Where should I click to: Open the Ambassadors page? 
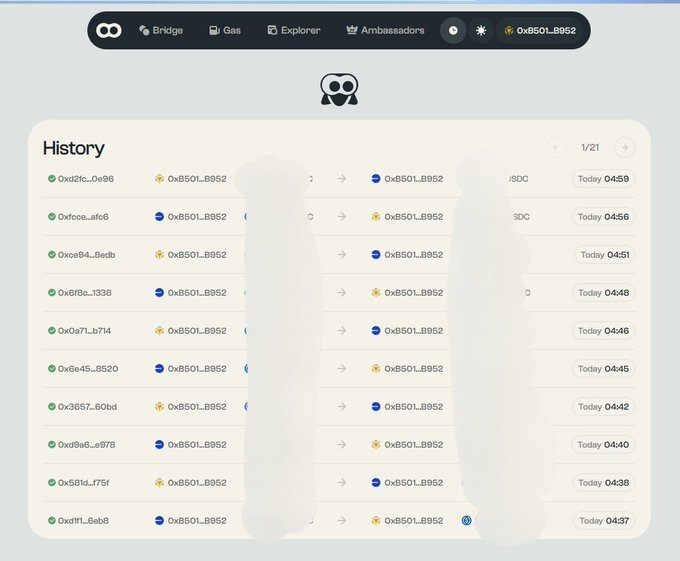point(385,30)
